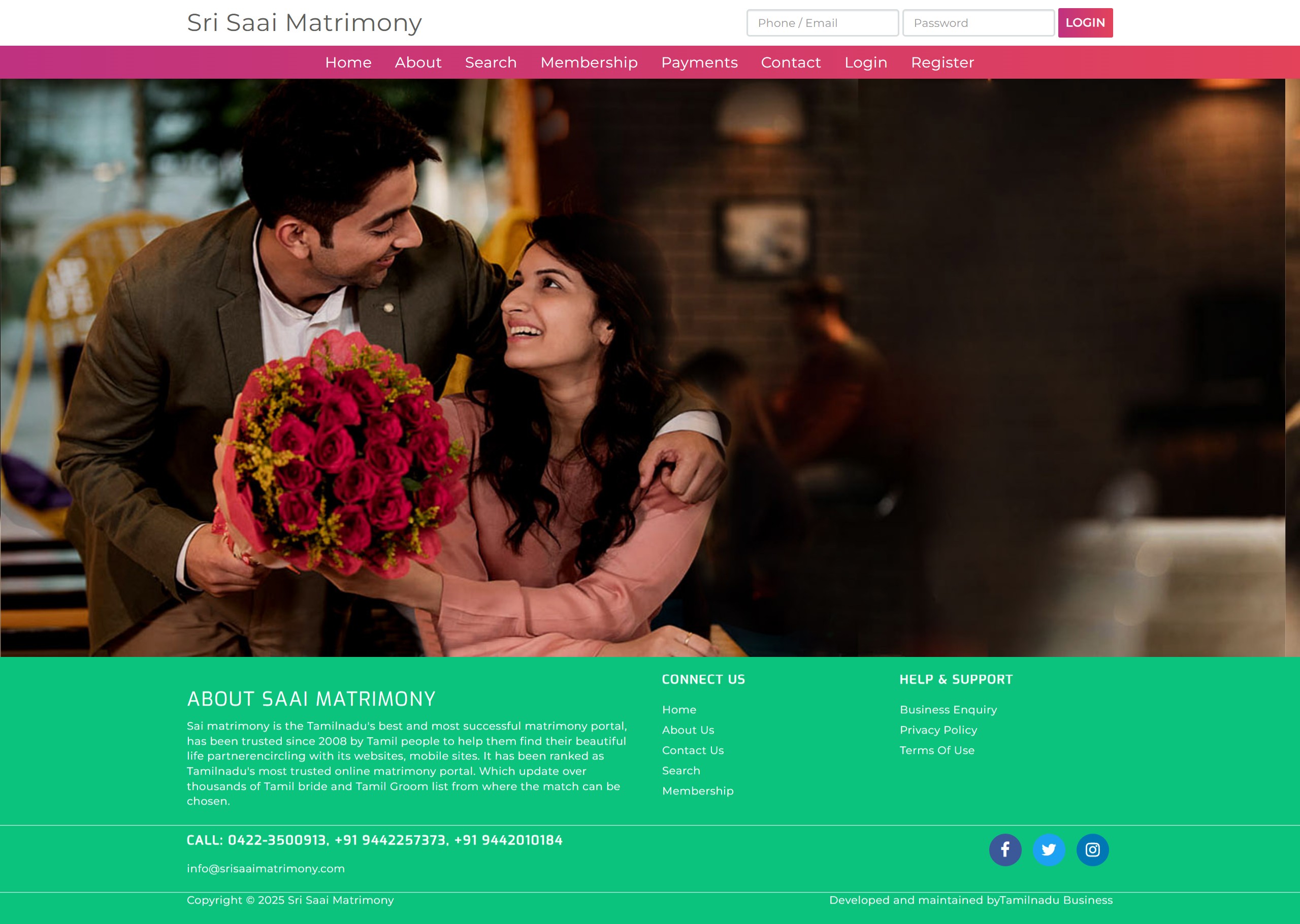Open Privacy Policy in the footer
This screenshot has width=1300, height=924.
(938, 730)
